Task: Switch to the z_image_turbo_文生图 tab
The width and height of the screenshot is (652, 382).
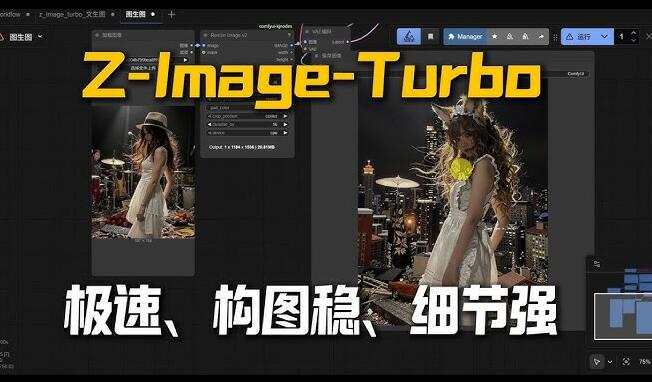Action: tap(72, 14)
